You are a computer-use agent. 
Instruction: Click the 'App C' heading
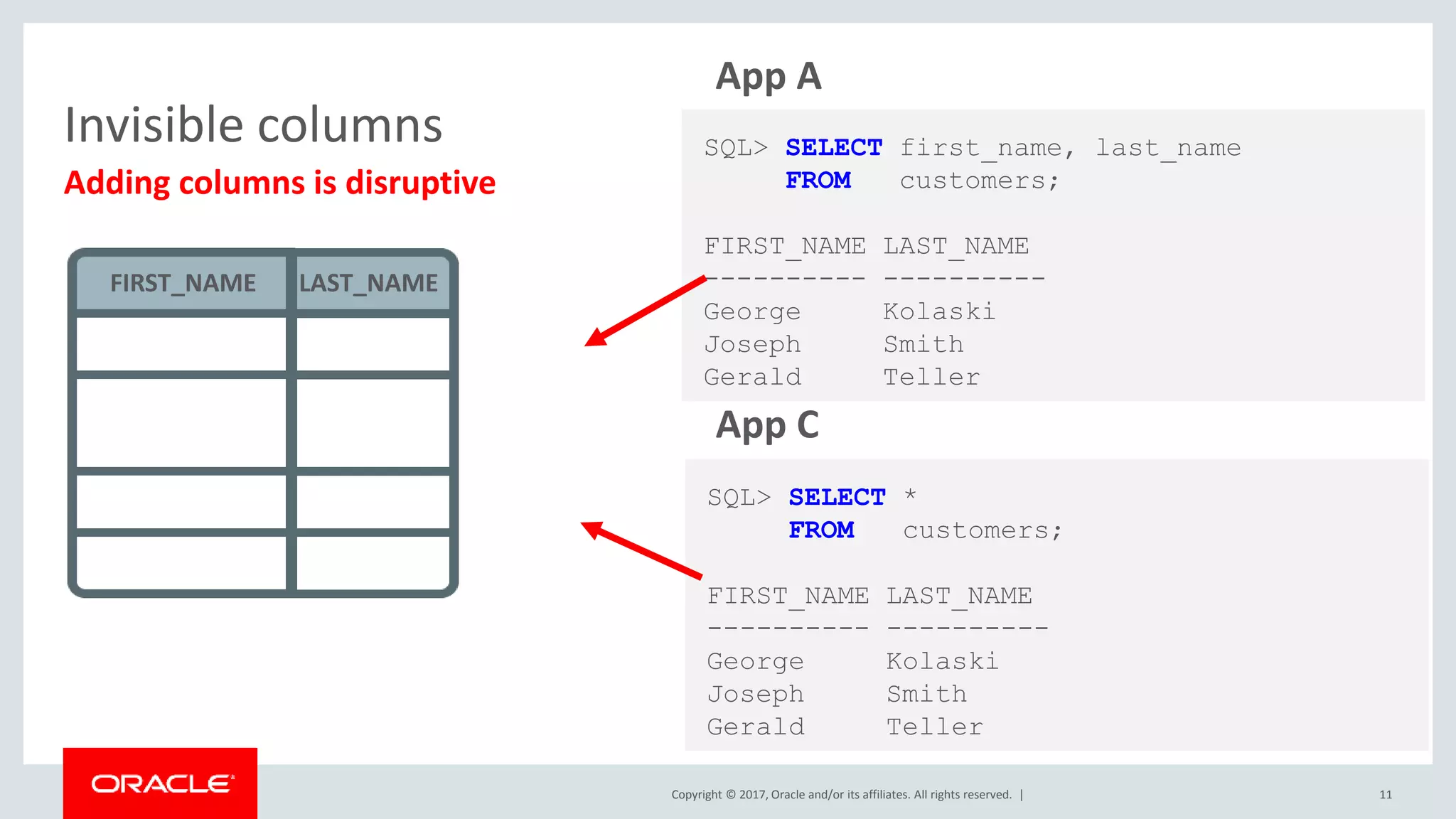click(767, 426)
